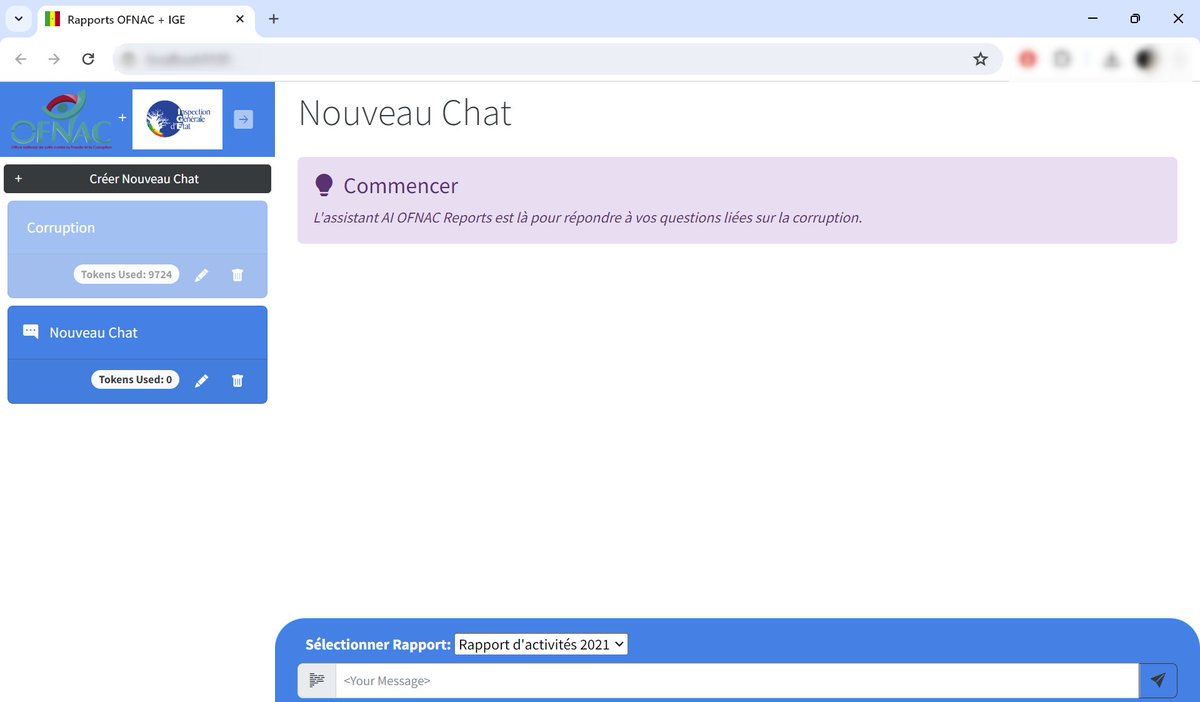Screen dimensions: 1200x702
Task: Collapse sidebar with arrow button
Action: (243, 119)
